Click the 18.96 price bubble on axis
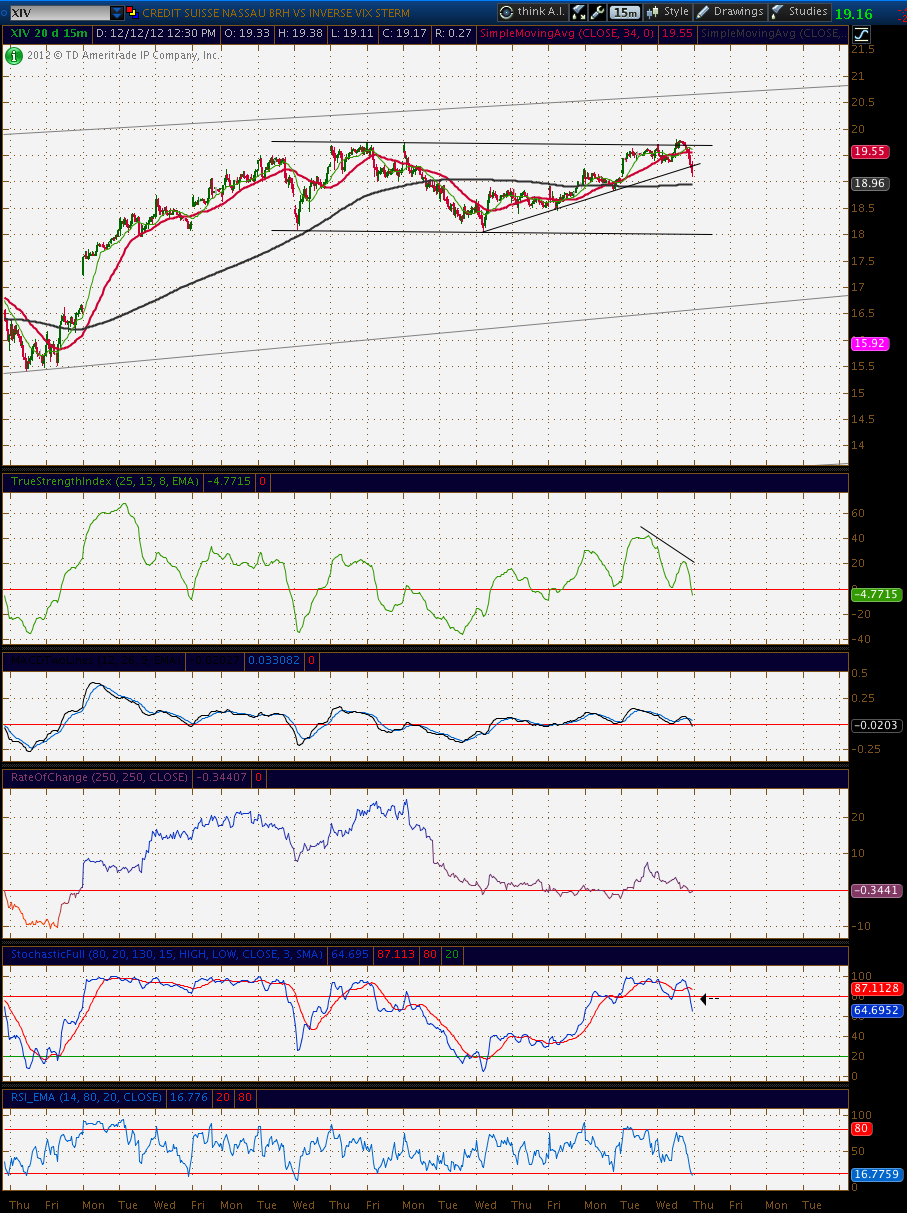 (x=868, y=184)
